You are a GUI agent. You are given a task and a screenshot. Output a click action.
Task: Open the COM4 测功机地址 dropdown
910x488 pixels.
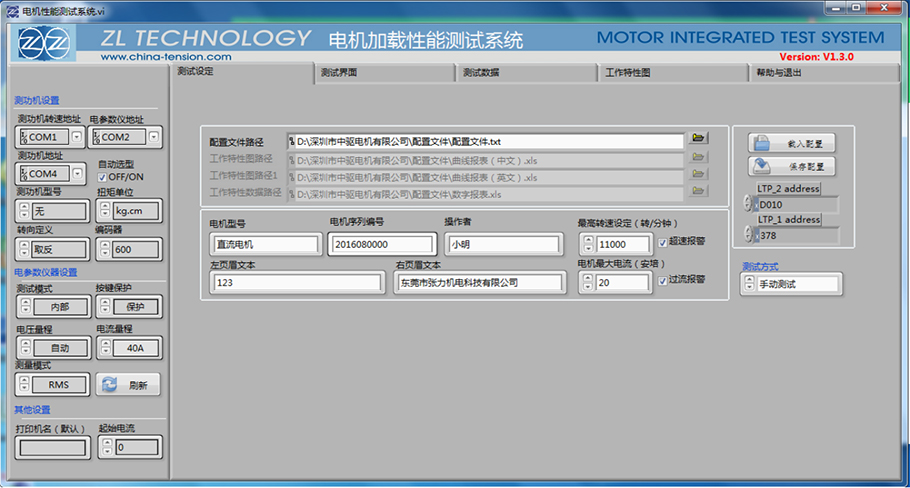pyautogui.click(x=43, y=174)
